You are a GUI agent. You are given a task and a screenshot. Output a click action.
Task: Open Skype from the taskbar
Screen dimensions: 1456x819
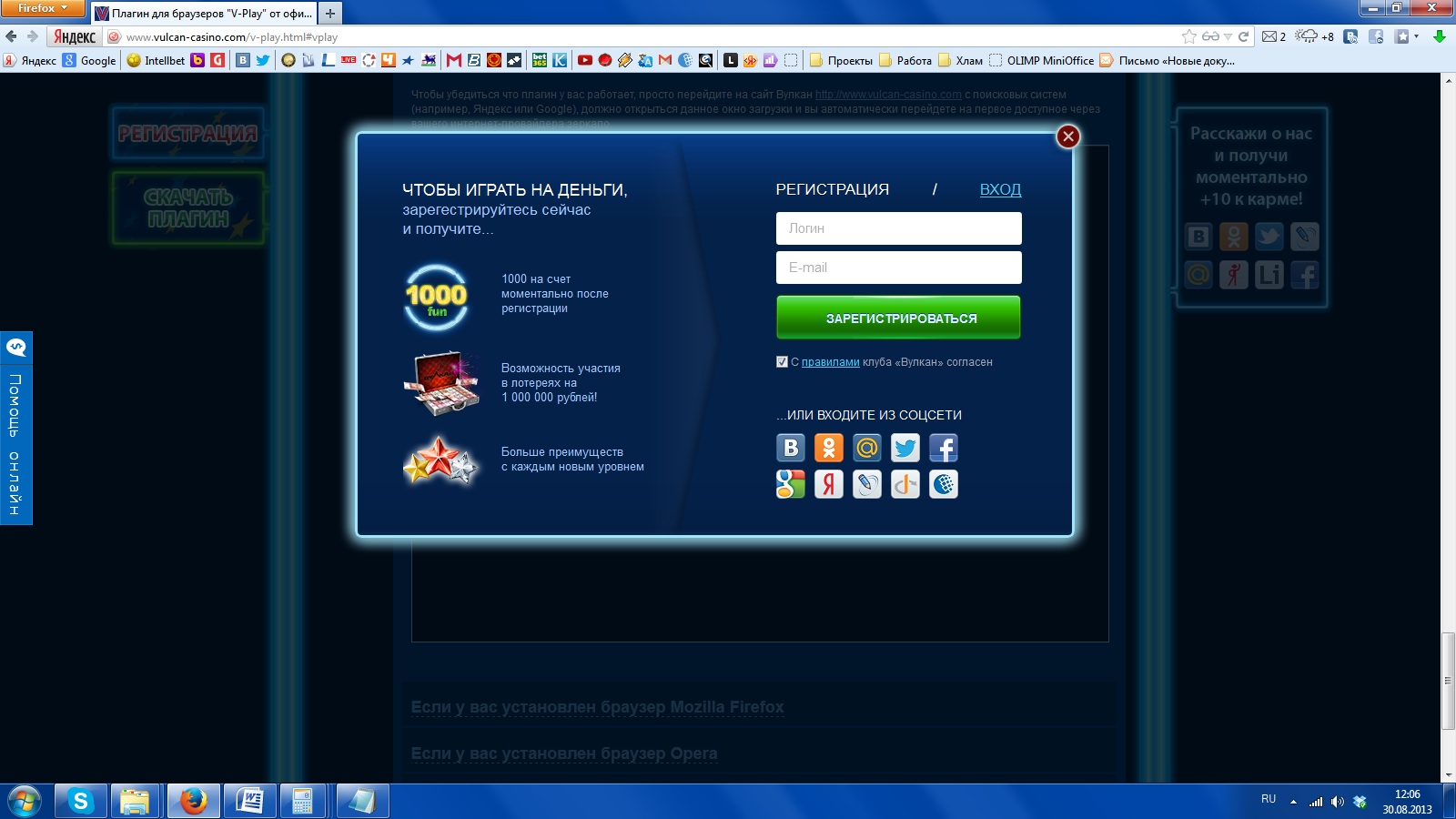81,802
